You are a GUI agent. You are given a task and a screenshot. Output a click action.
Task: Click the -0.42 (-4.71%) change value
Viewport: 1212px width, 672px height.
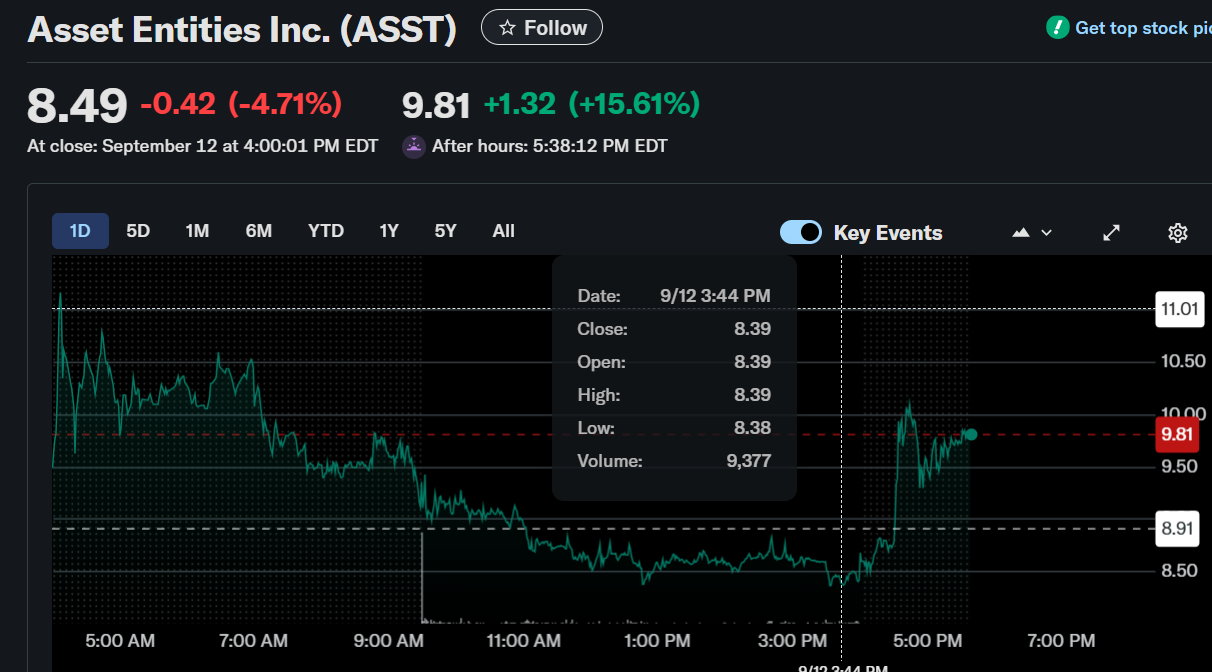pos(241,103)
